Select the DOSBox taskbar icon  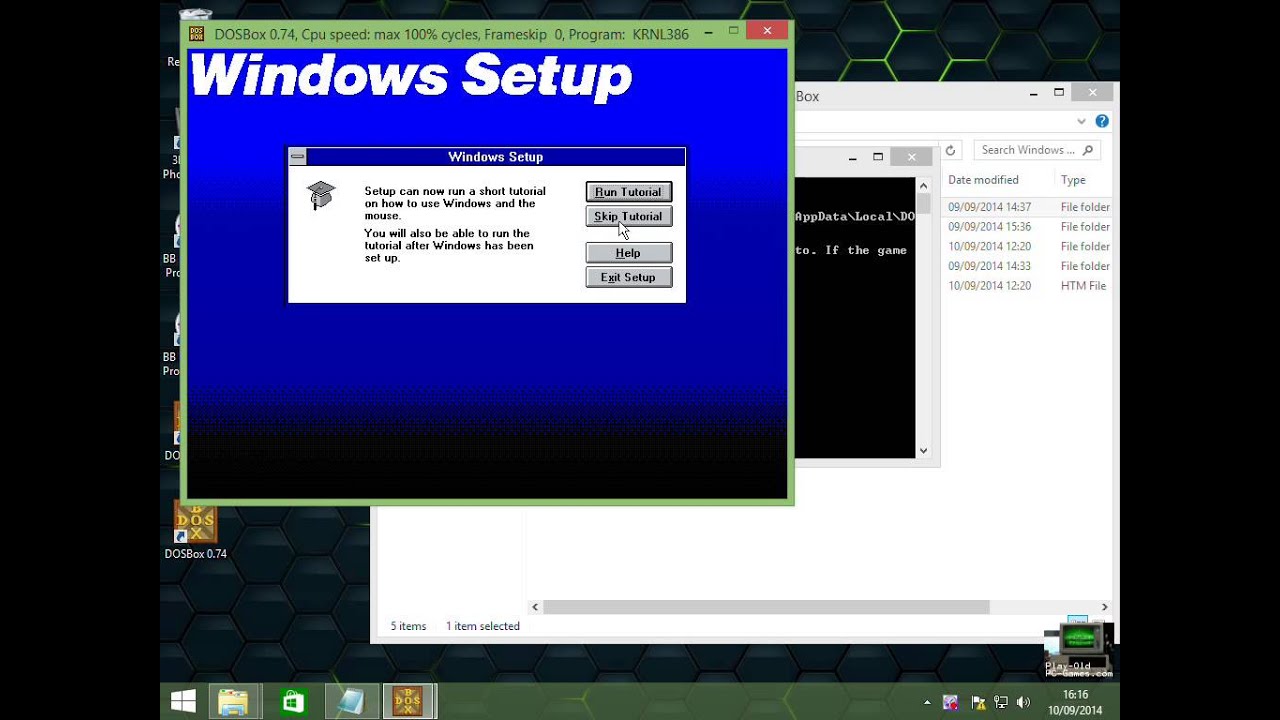(409, 701)
